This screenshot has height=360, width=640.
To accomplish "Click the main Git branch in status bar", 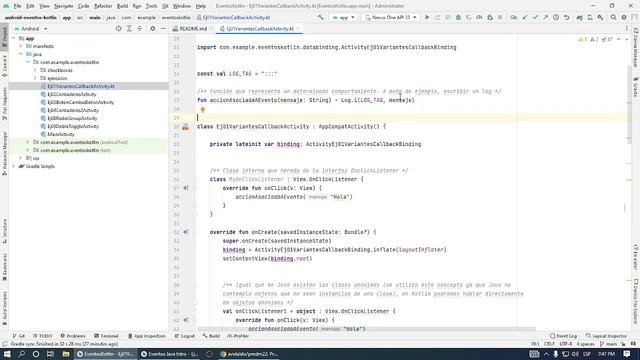I will (608, 344).
